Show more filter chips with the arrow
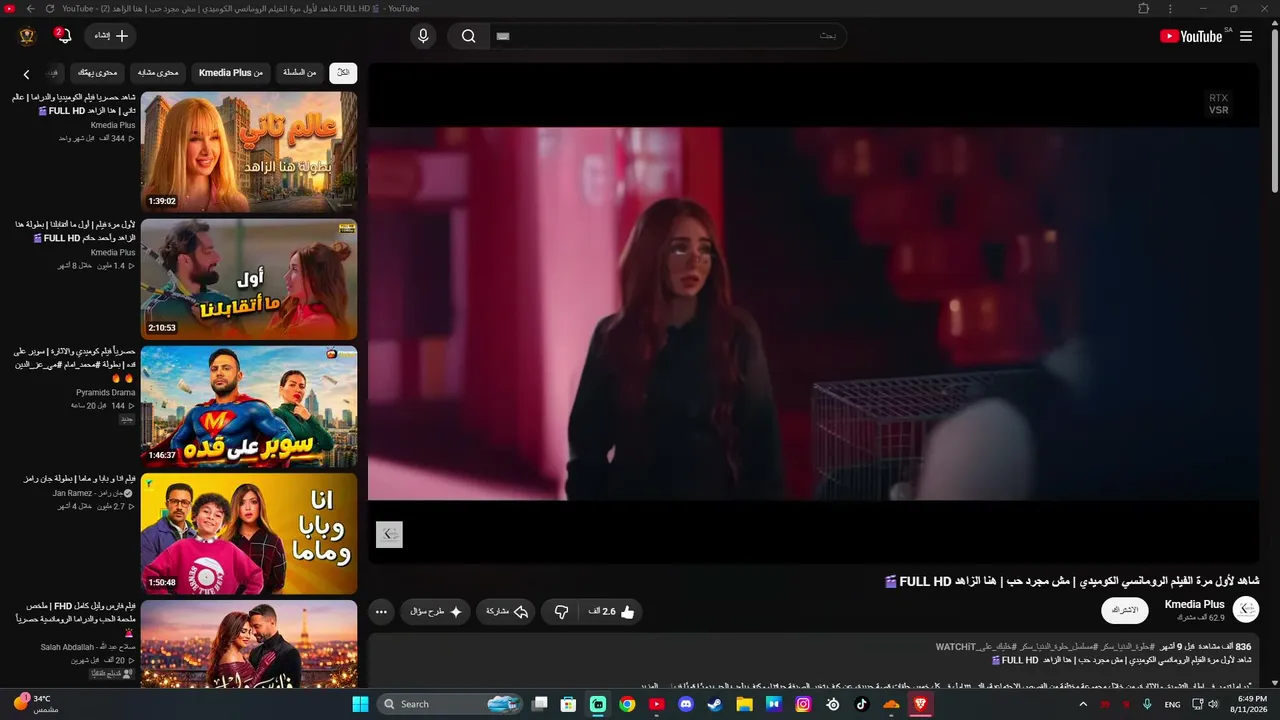This screenshot has width=1280, height=720. pos(26,74)
